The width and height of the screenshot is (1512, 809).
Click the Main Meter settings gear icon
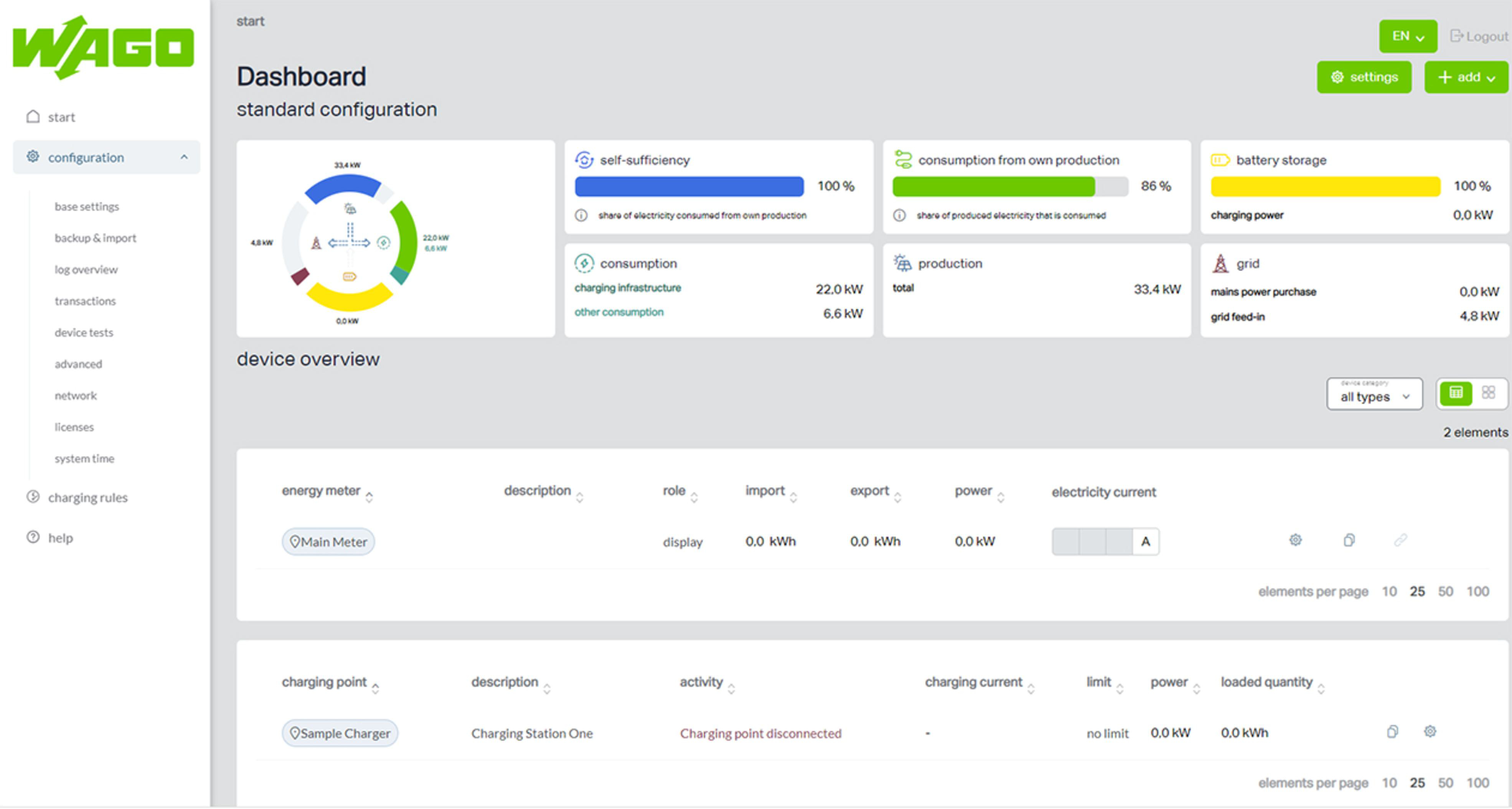point(1295,540)
